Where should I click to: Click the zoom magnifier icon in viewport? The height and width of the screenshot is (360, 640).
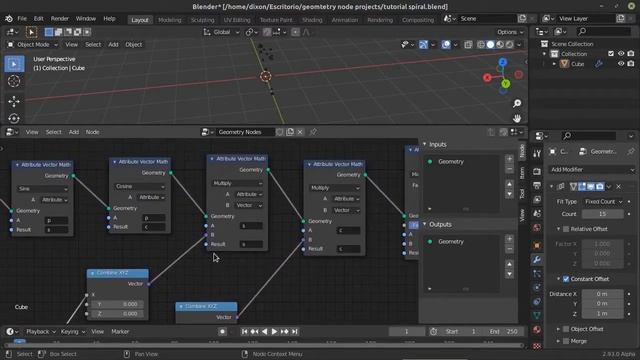[x=517, y=103]
